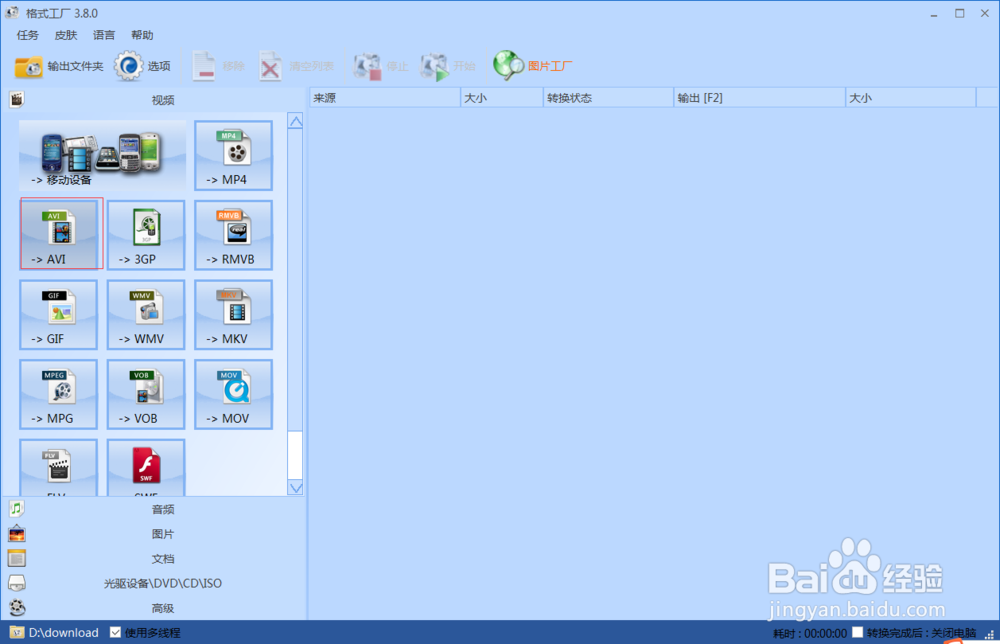1000x644 pixels.
Task: Click the 来源 (Source) column header
Action: (x=385, y=98)
